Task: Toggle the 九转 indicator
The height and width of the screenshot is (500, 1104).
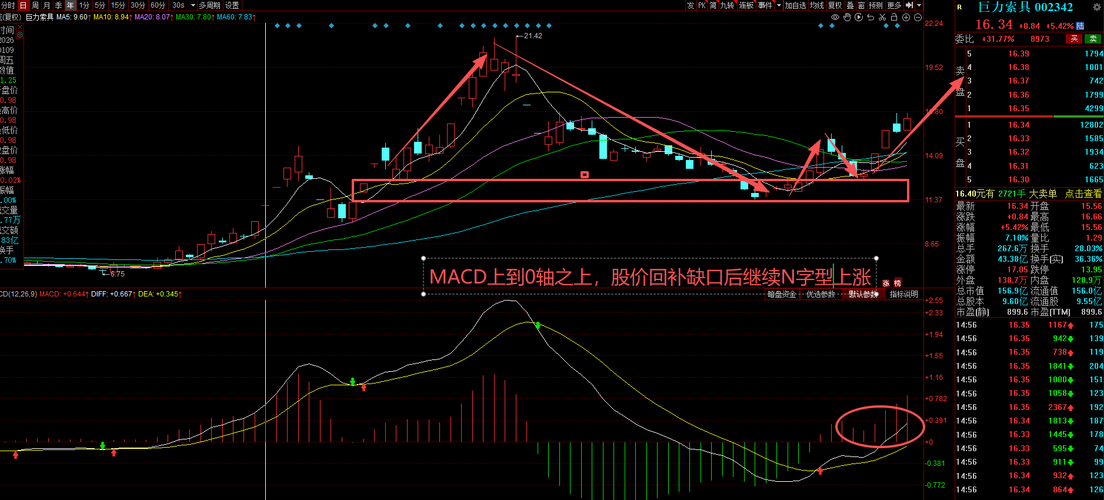Action: tap(727, 6)
